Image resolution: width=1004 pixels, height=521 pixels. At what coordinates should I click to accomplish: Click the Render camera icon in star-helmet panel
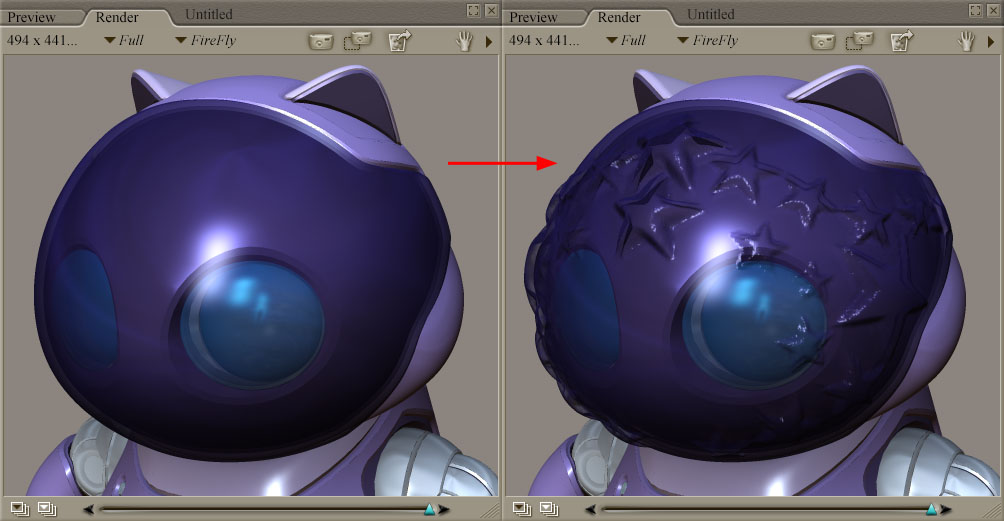[823, 42]
